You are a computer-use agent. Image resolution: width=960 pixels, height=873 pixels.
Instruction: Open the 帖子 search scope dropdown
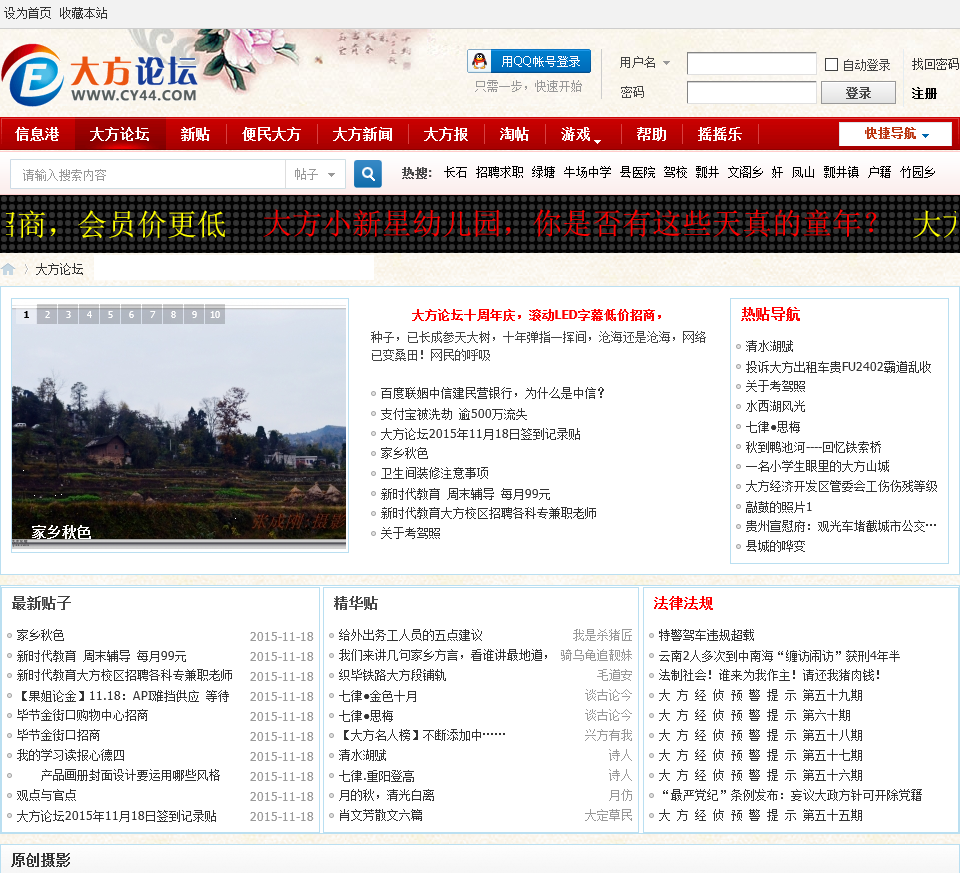coord(315,174)
